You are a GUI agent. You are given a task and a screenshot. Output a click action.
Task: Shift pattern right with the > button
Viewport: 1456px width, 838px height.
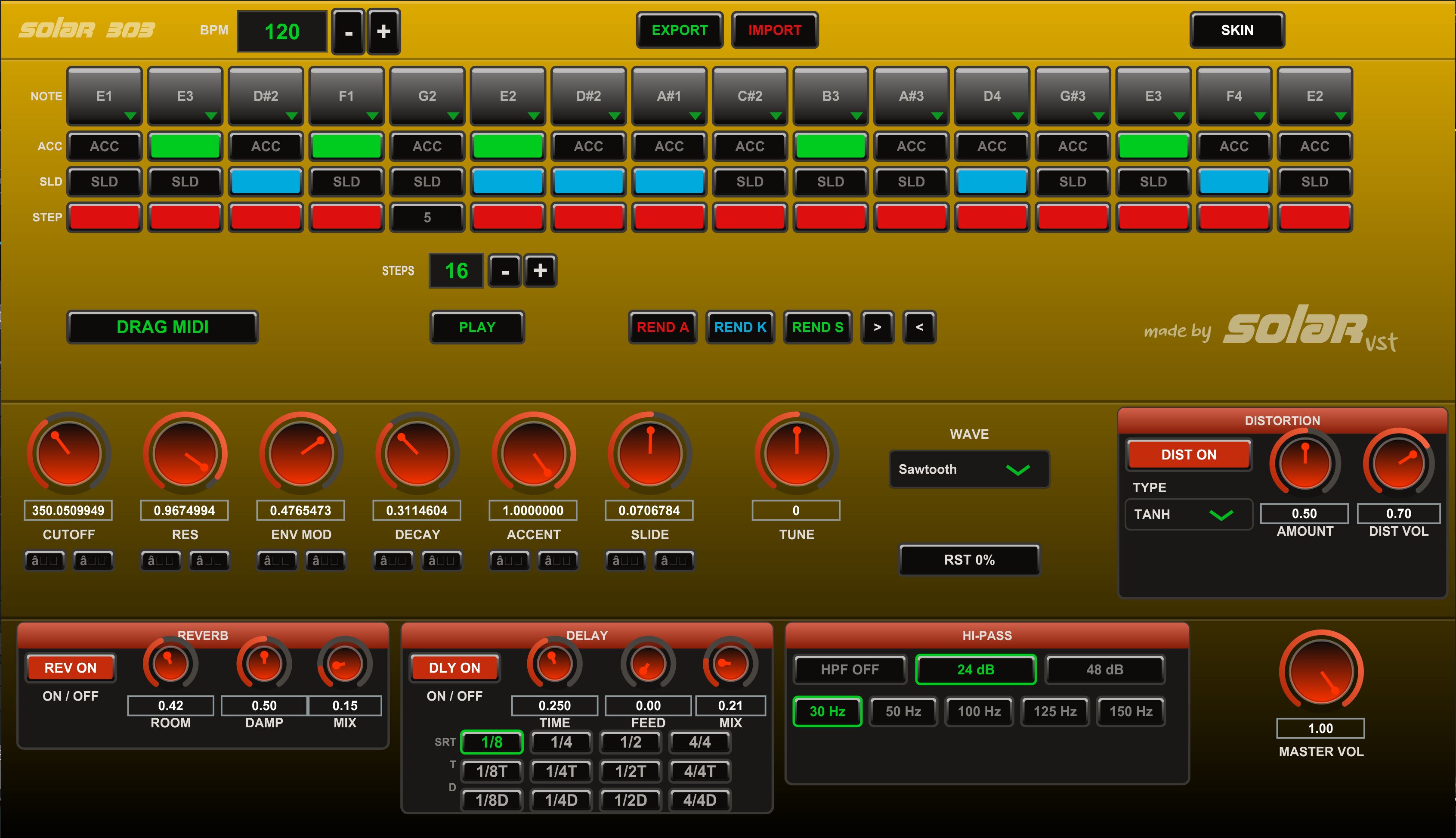[x=877, y=327]
